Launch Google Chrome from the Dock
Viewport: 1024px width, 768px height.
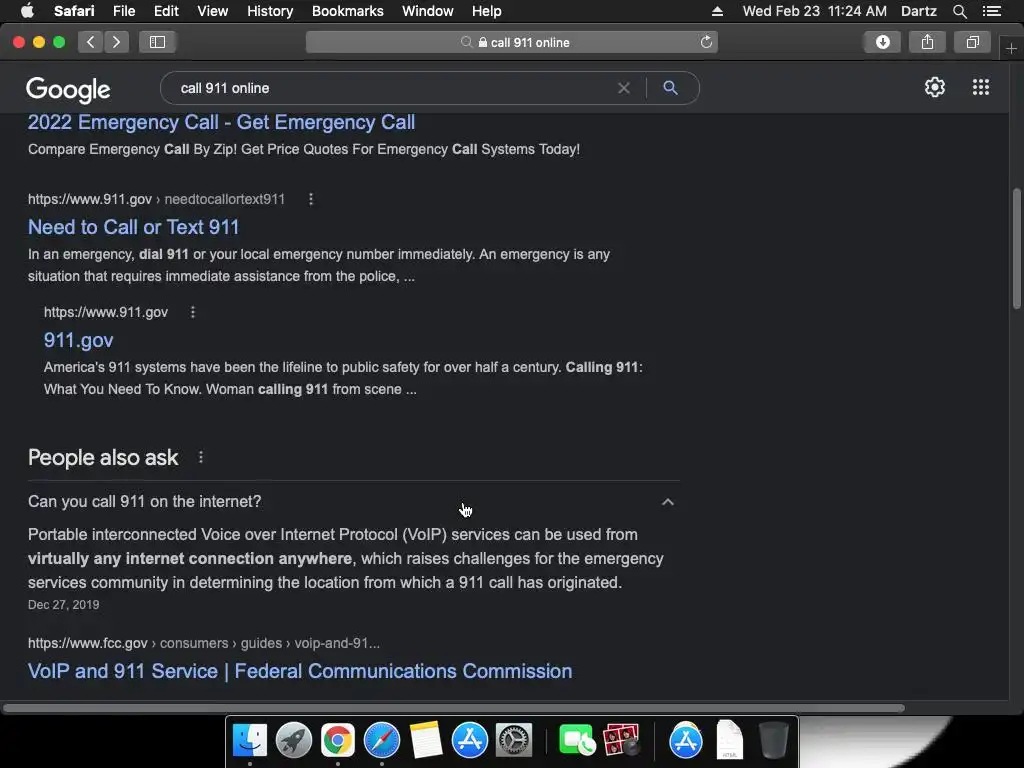point(337,740)
